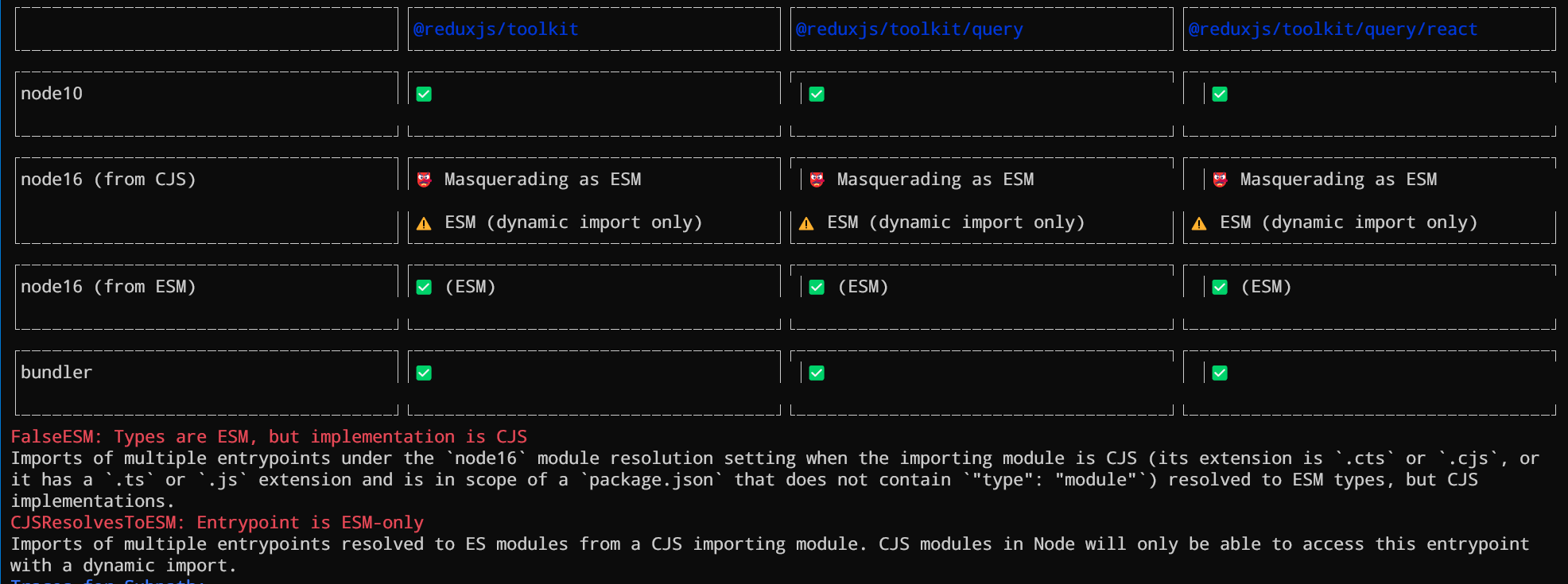Viewport: 1568px width, 584px height.
Task: Click green check in node10 row under query/react
Action: click(x=1220, y=94)
